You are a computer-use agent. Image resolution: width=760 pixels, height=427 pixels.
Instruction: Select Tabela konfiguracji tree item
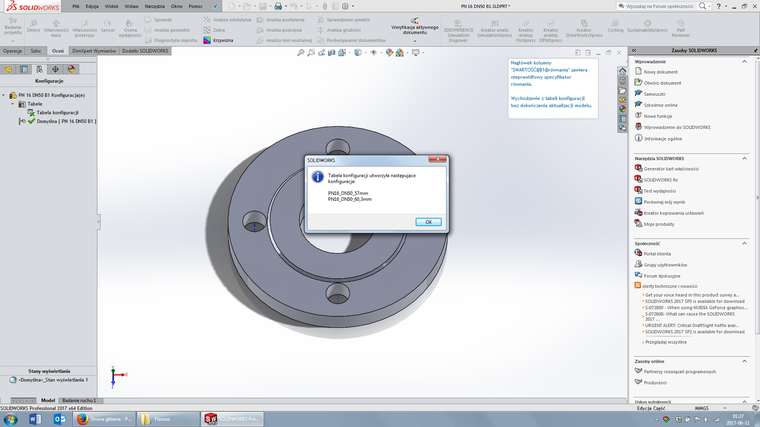click(57, 112)
